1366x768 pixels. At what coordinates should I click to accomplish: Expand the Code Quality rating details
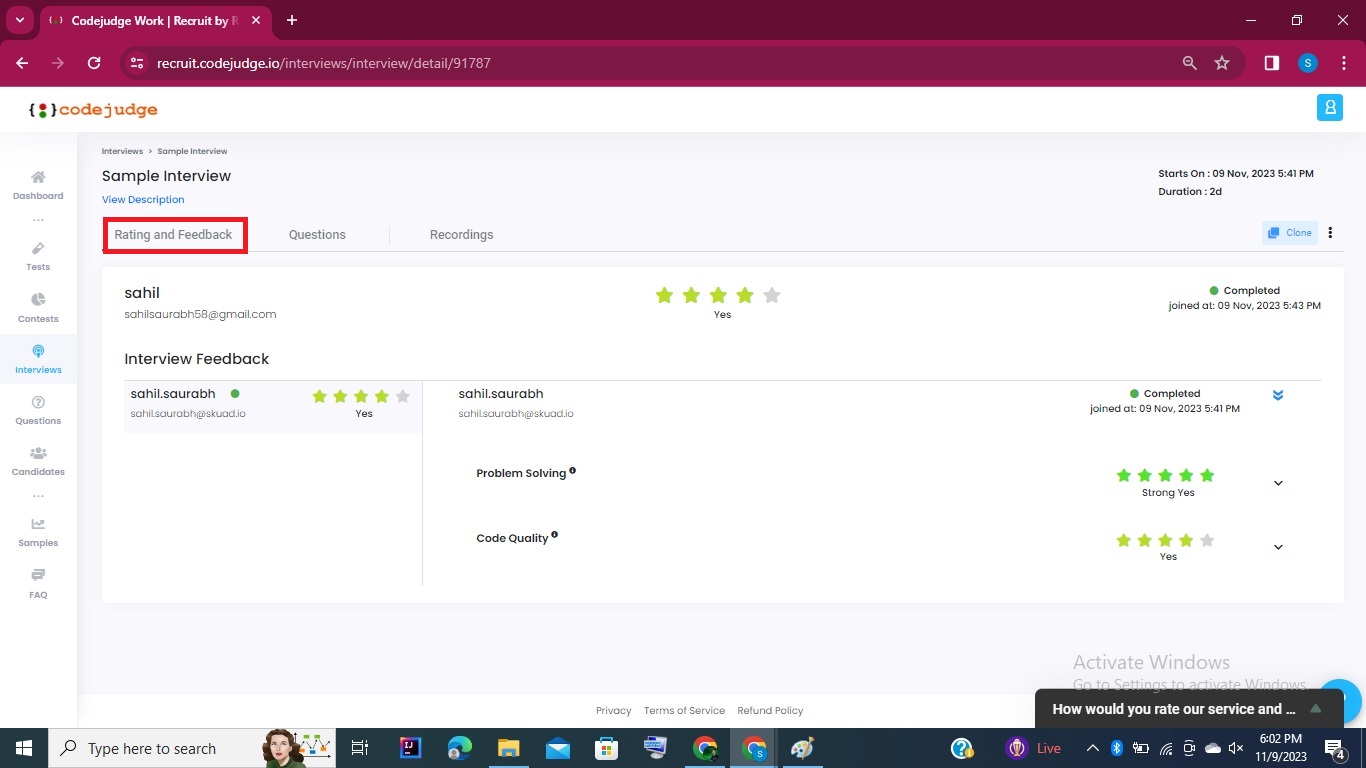(1278, 547)
